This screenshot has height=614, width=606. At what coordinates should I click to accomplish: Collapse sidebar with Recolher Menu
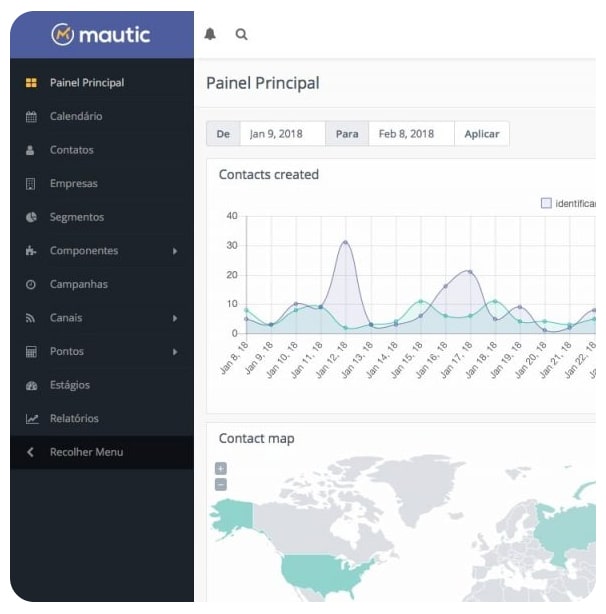(x=86, y=452)
